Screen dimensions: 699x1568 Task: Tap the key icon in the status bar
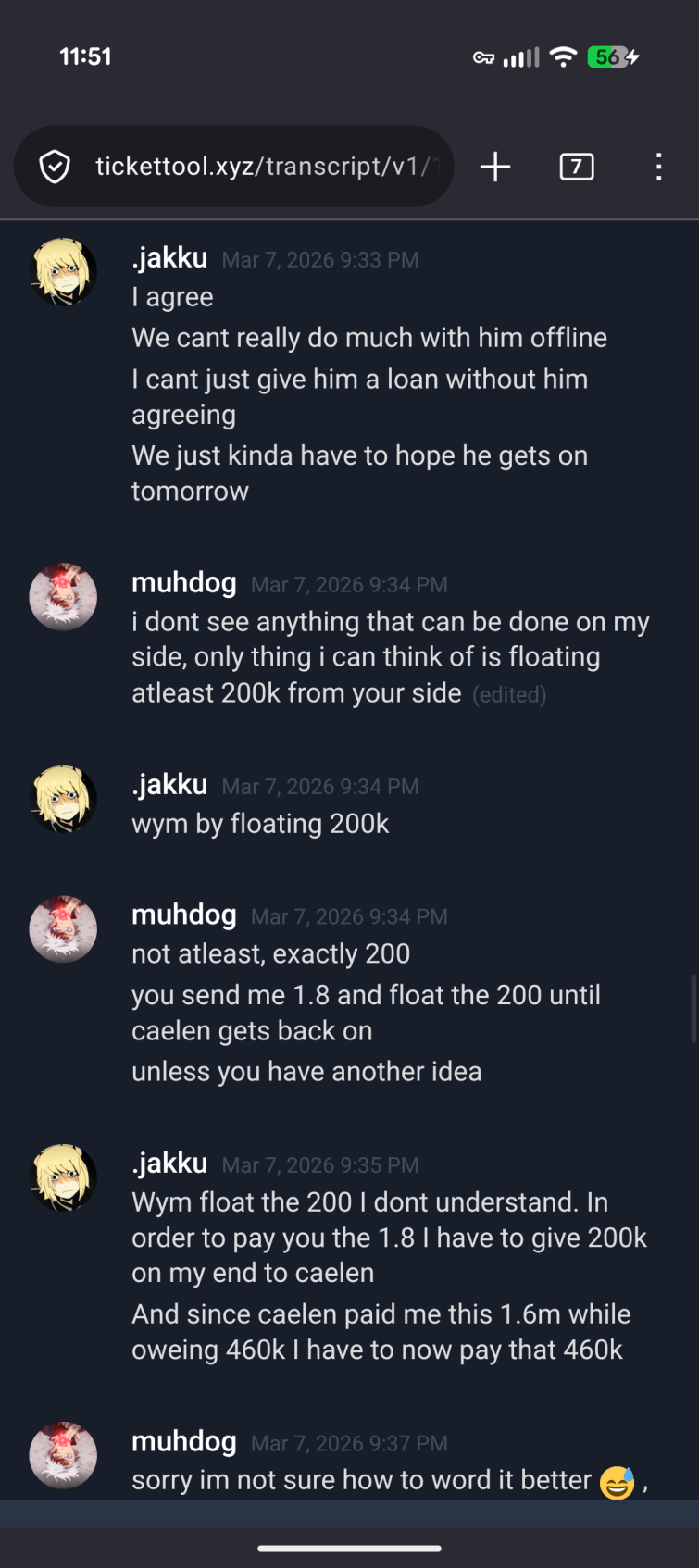pyautogui.click(x=483, y=56)
